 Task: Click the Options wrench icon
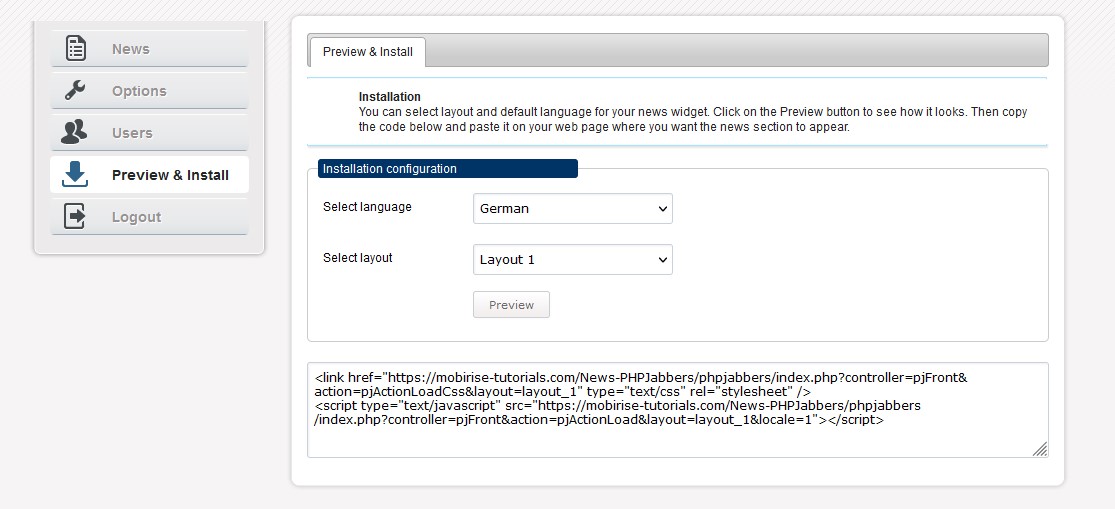(75, 91)
